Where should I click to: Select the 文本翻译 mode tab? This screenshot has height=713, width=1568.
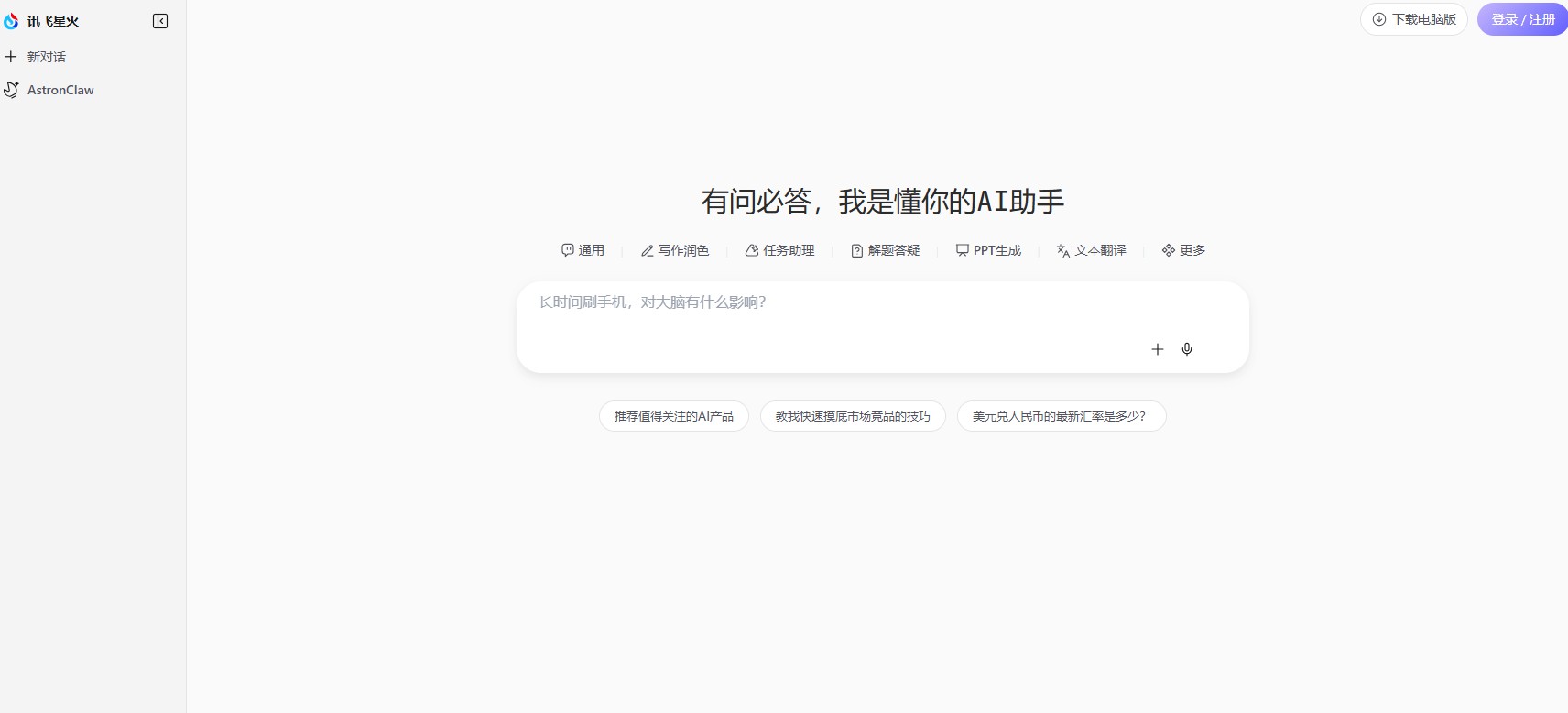point(1091,250)
